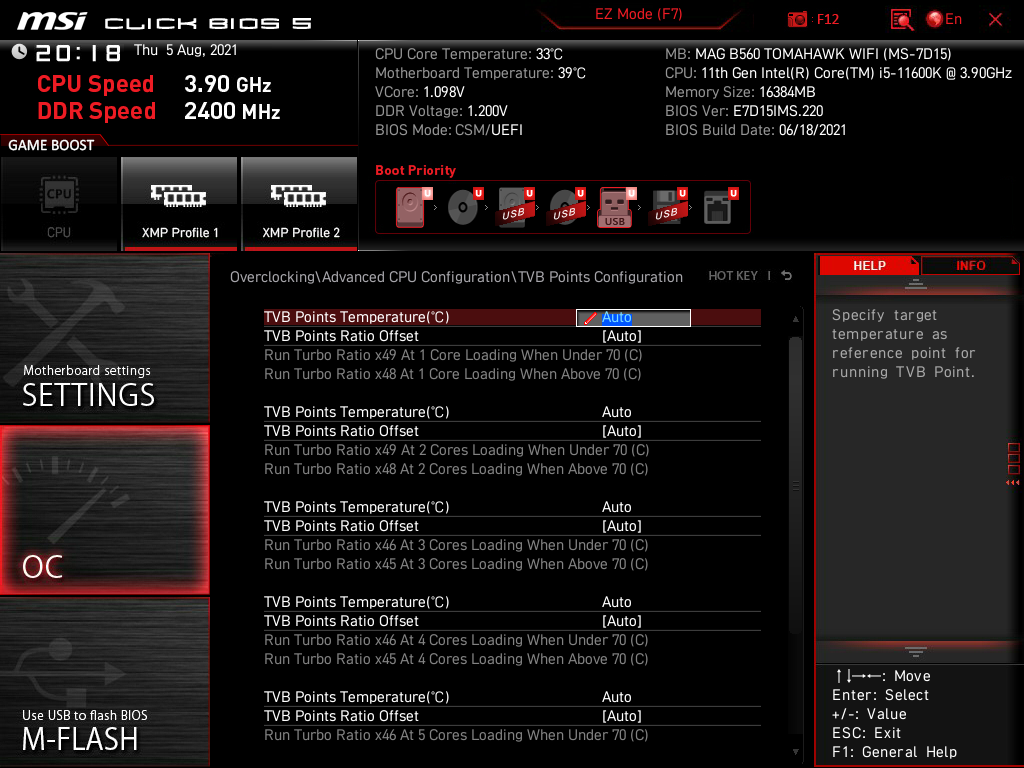Open the SETTINGS motherboard section
This screenshot has width=1024, height=768.
pos(104,338)
